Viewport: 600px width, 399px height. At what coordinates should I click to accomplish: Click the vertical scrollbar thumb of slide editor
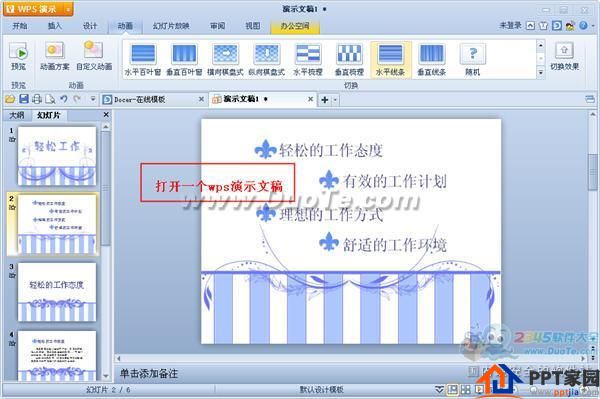coord(593,171)
